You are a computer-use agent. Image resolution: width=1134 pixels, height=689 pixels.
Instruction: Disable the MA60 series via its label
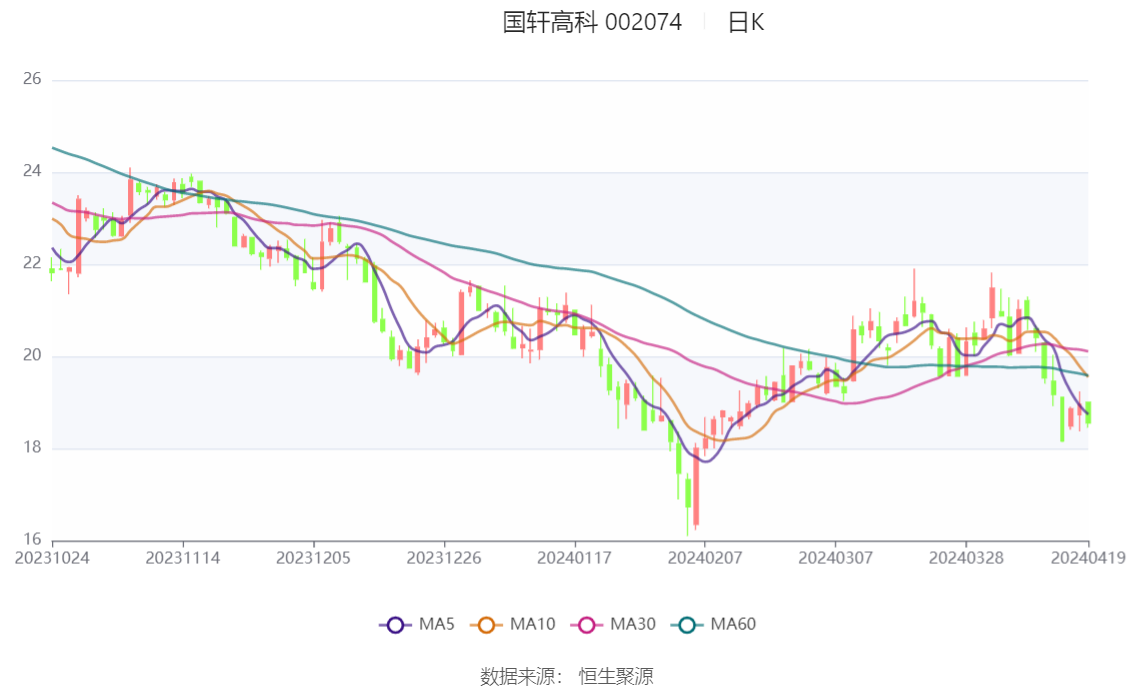point(733,625)
